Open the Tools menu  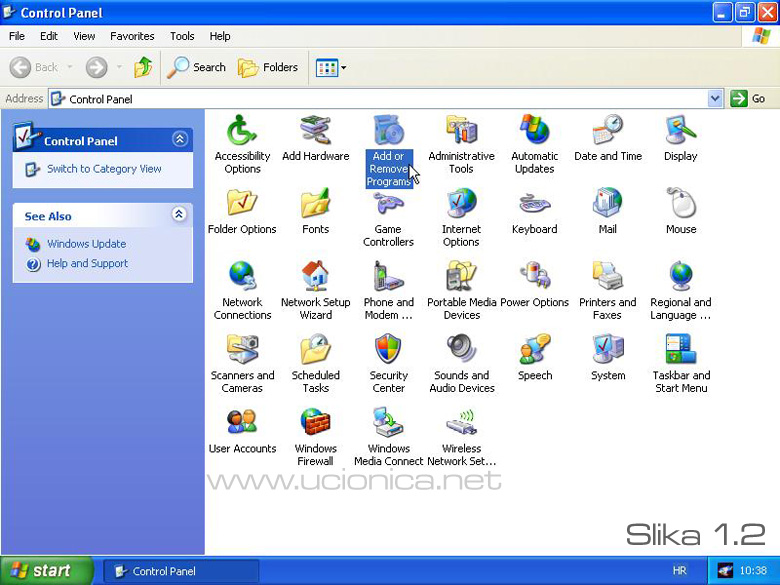182,36
